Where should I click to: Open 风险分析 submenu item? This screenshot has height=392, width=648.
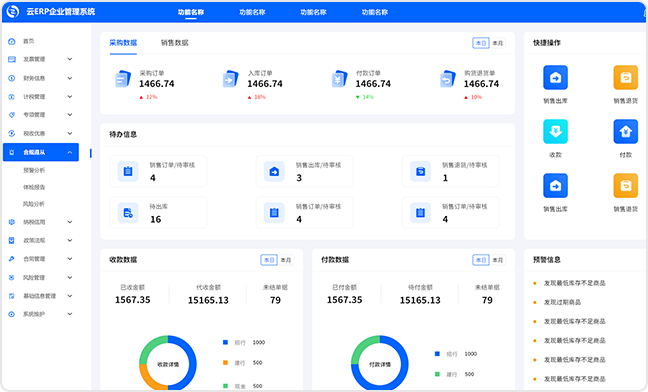point(34,204)
